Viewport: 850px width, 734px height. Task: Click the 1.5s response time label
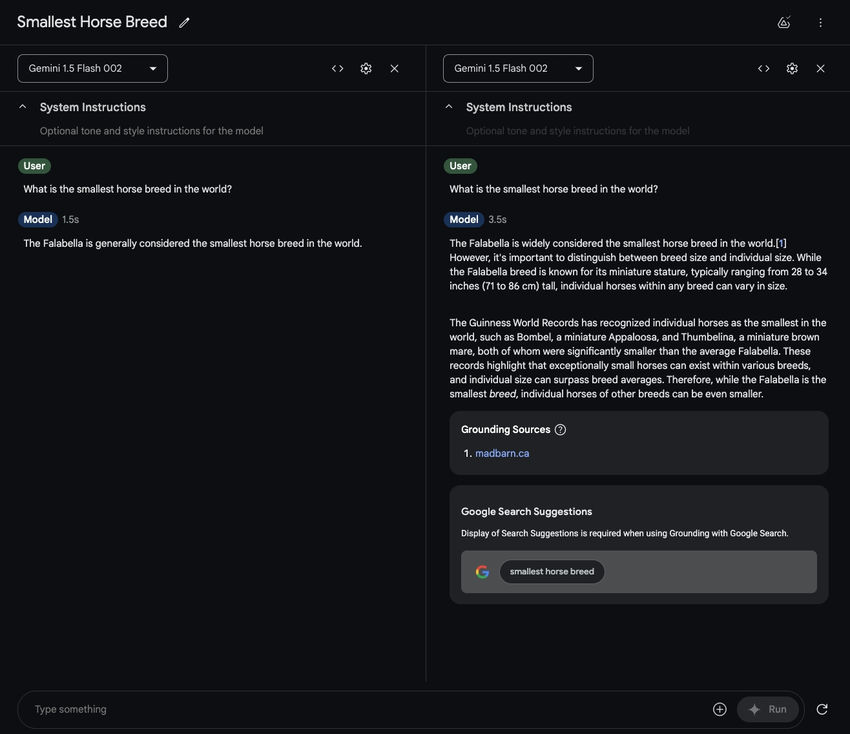tap(70, 220)
